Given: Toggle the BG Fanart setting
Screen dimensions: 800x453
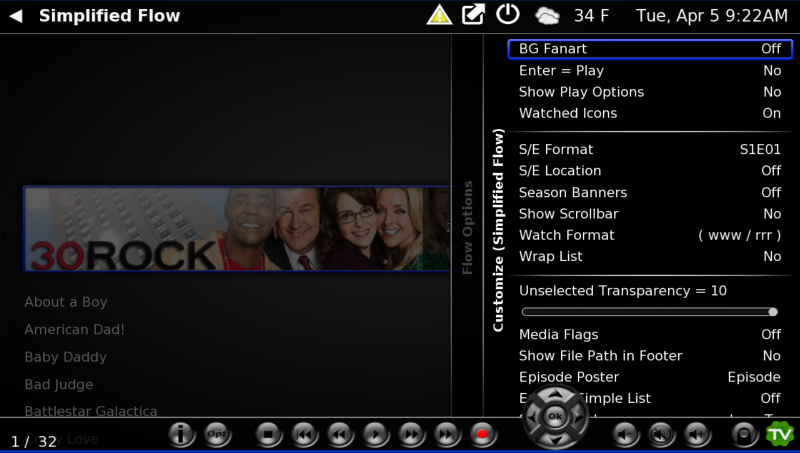Looking at the screenshot, I should coord(650,49).
